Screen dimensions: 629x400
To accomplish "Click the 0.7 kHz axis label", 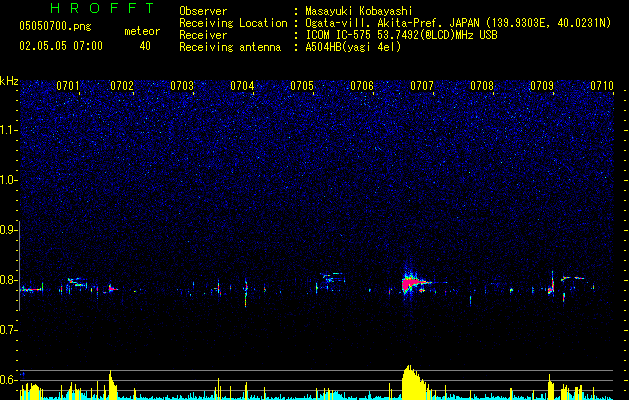I will (9, 330).
